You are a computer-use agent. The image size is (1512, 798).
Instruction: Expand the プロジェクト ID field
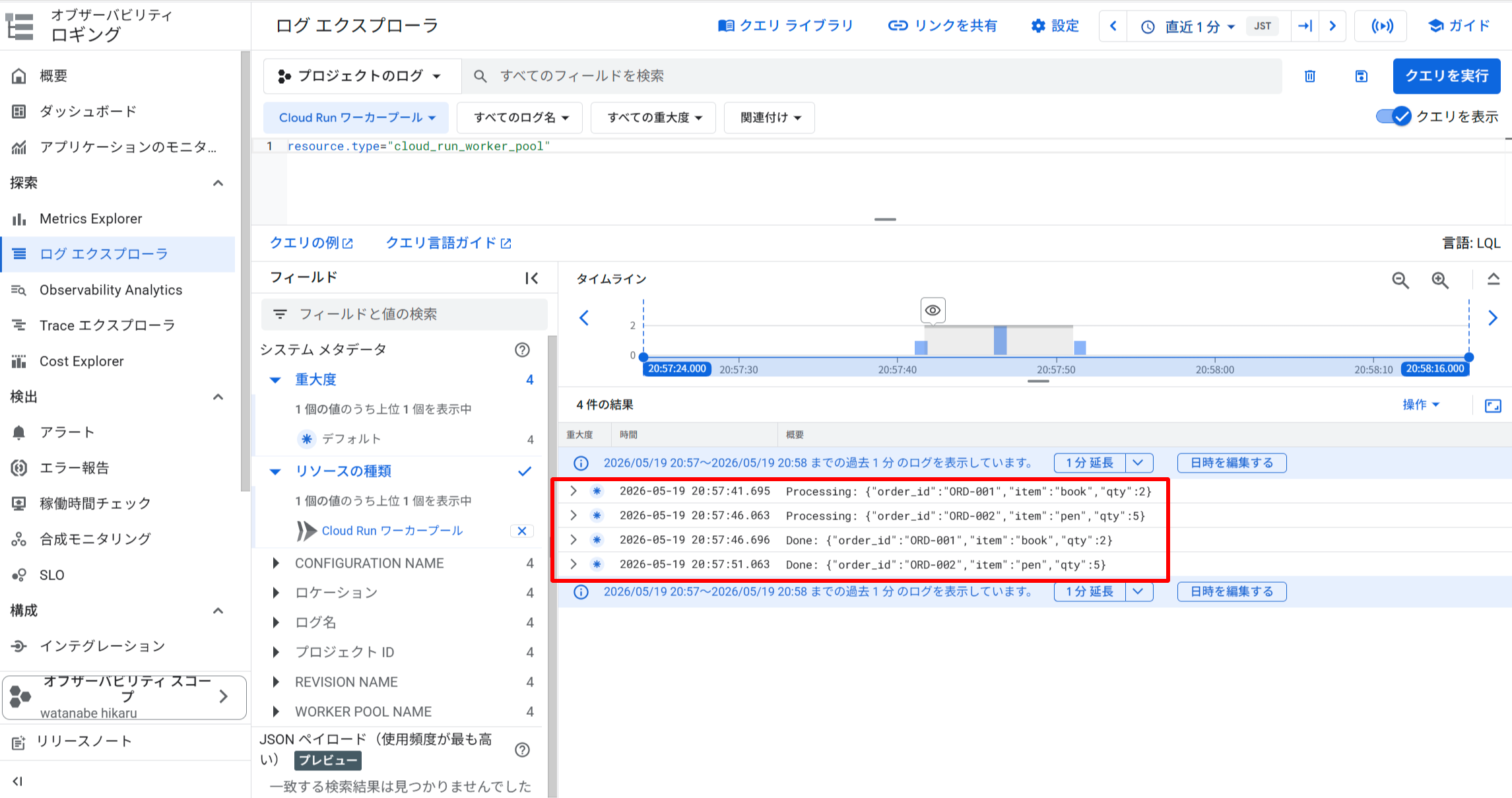point(276,652)
